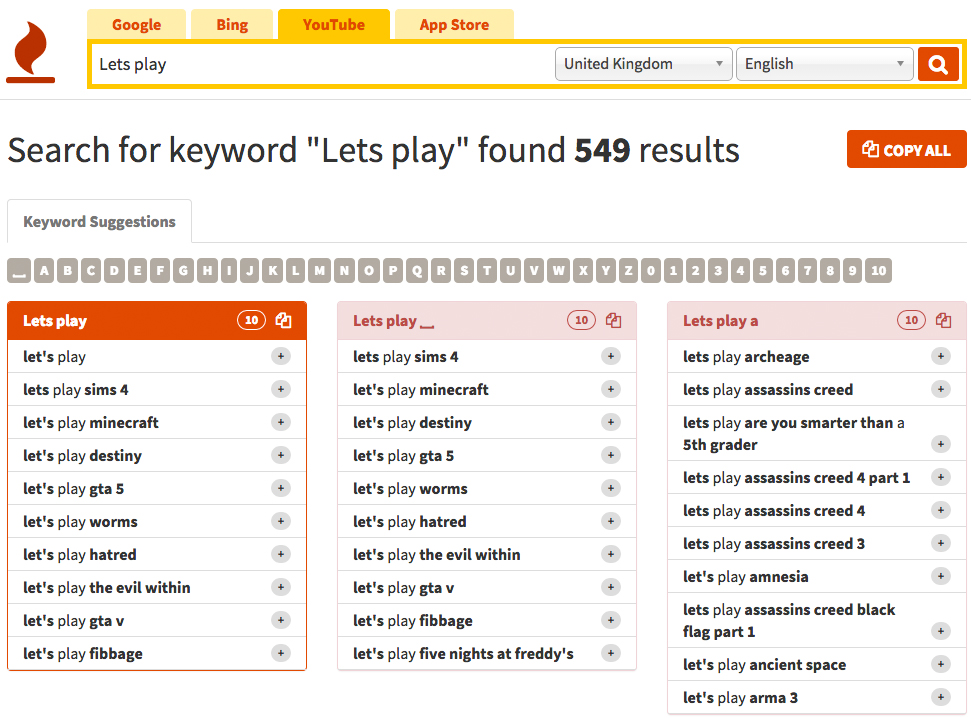Click "let's play hatred" text in second column
Screen dimensions: 971x718
click(x=409, y=522)
